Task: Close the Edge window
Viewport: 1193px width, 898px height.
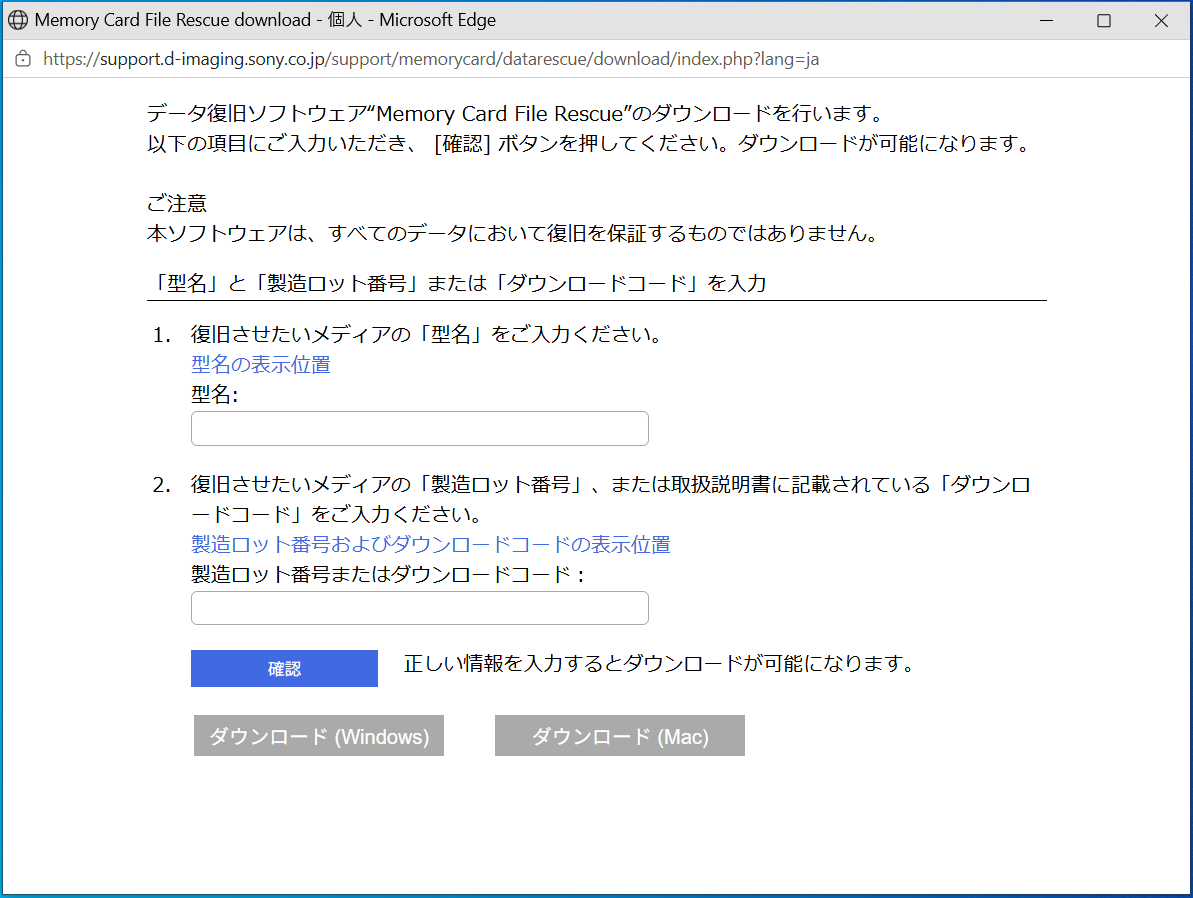Action: (1161, 21)
